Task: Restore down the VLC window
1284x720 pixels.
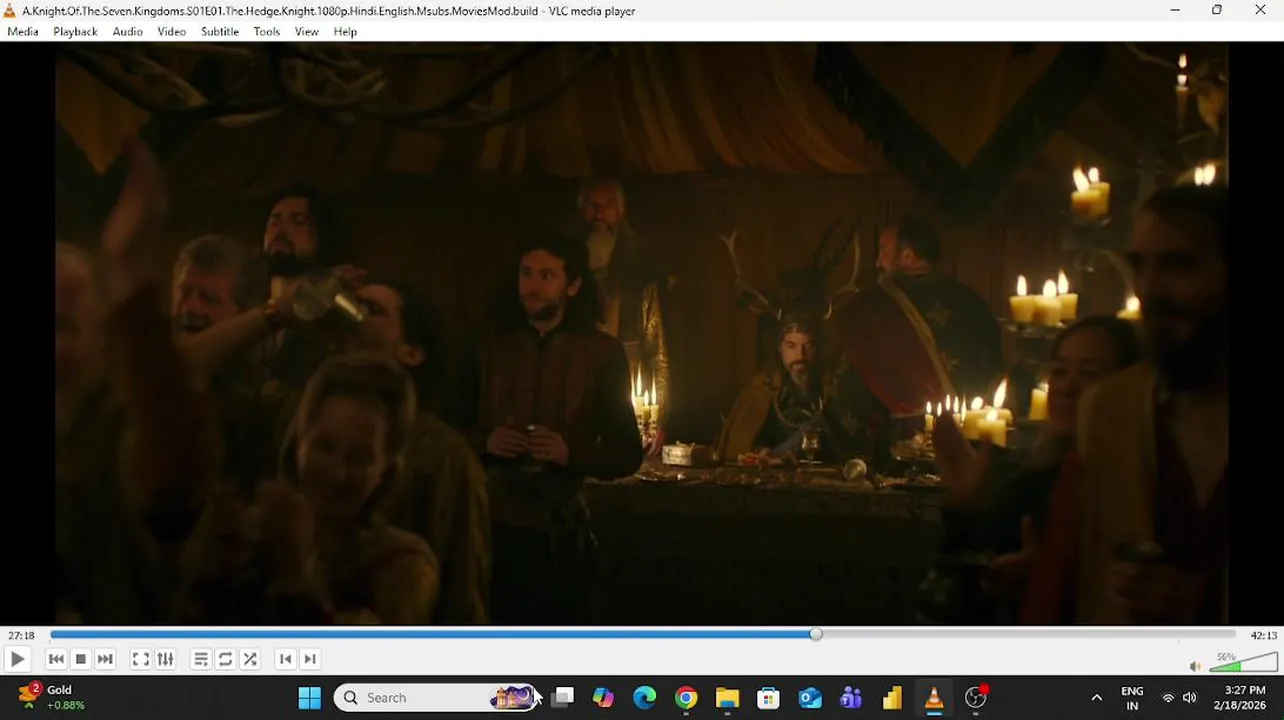Action: [1217, 10]
